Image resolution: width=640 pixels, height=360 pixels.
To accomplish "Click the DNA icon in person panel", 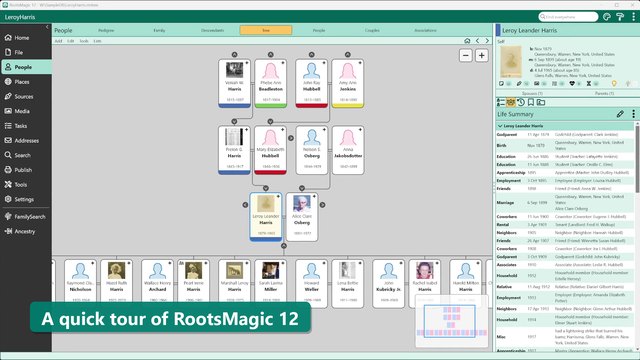I will [589, 84].
